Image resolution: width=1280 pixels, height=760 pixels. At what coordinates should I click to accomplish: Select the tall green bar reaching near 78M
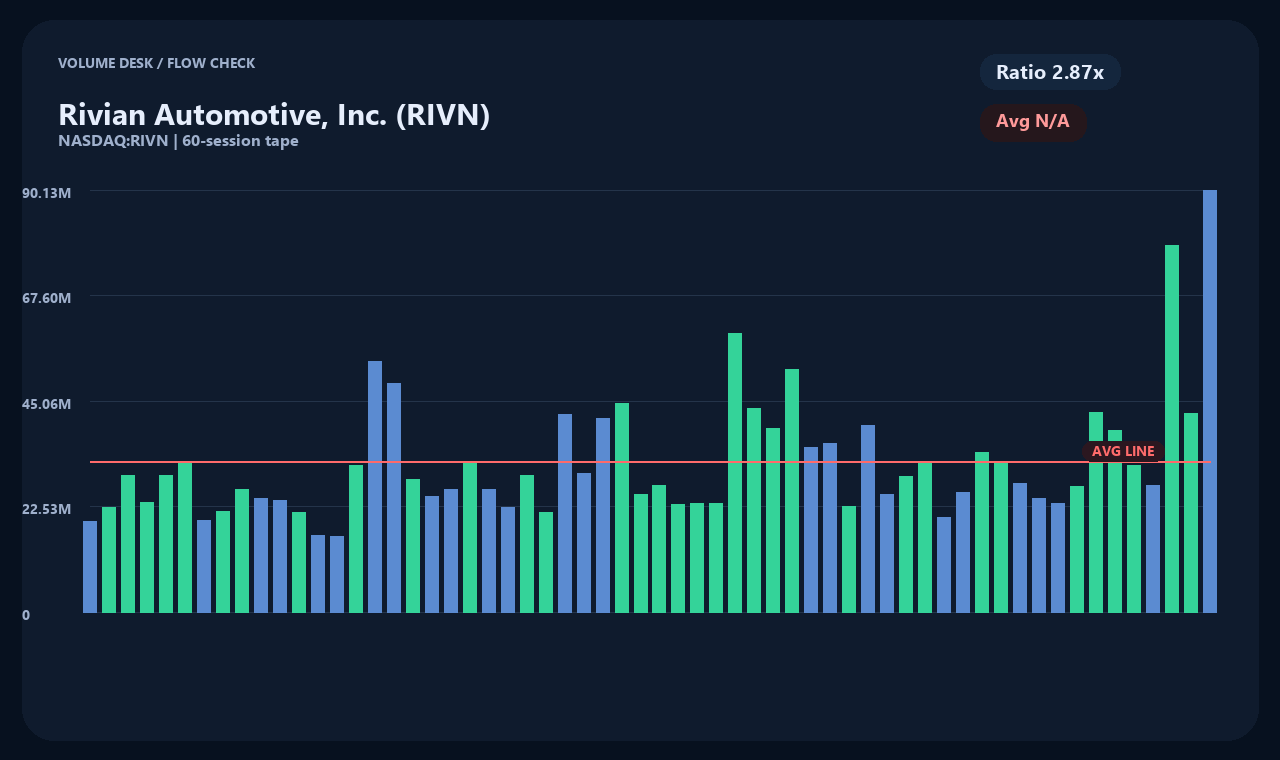coord(1172,429)
